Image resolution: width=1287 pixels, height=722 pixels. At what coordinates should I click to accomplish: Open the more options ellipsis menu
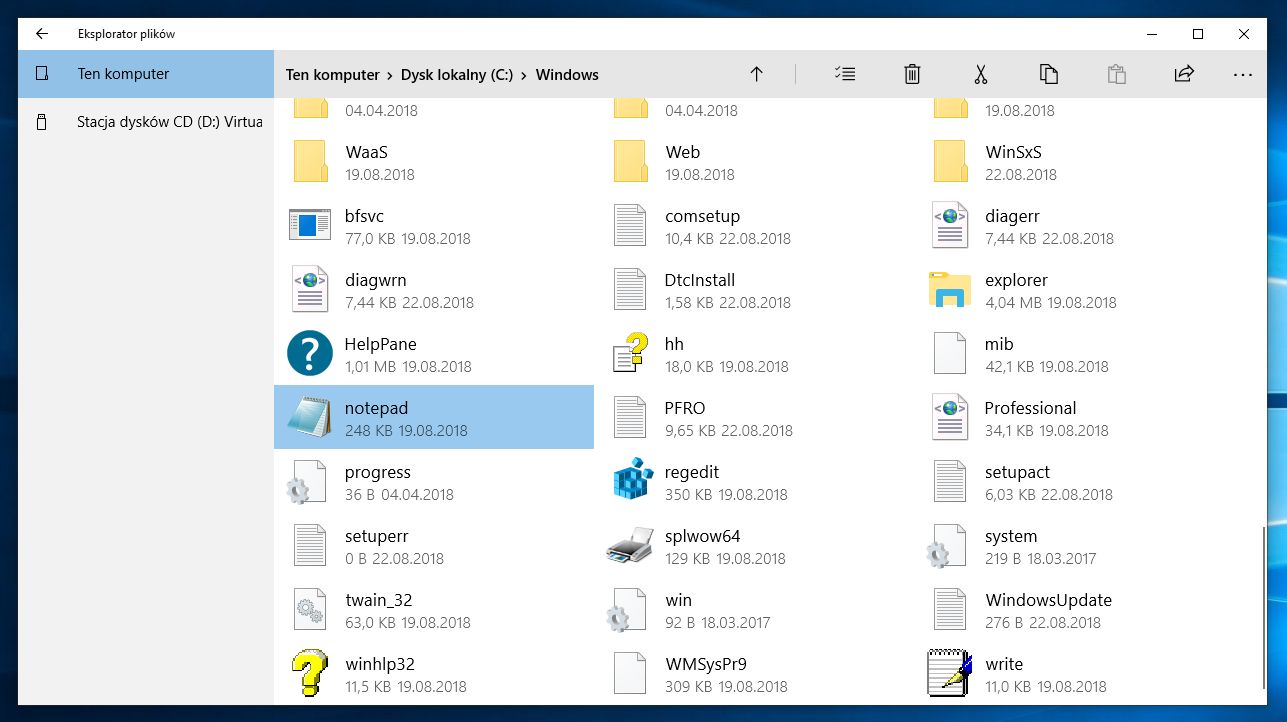click(1242, 74)
